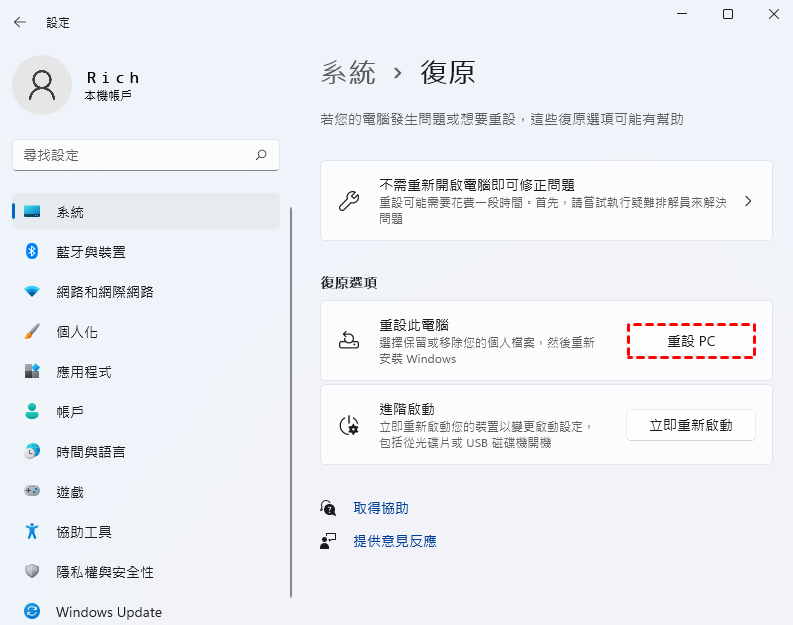Select 系統 in the sidebar menu
This screenshot has height=625, width=793.
point(70,212)
